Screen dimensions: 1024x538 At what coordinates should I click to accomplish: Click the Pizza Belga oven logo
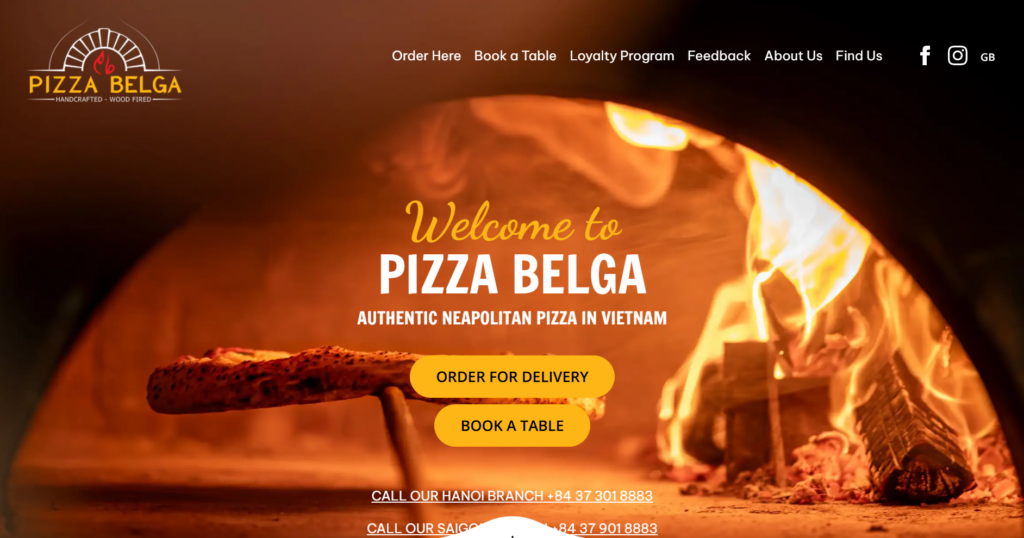104,64
